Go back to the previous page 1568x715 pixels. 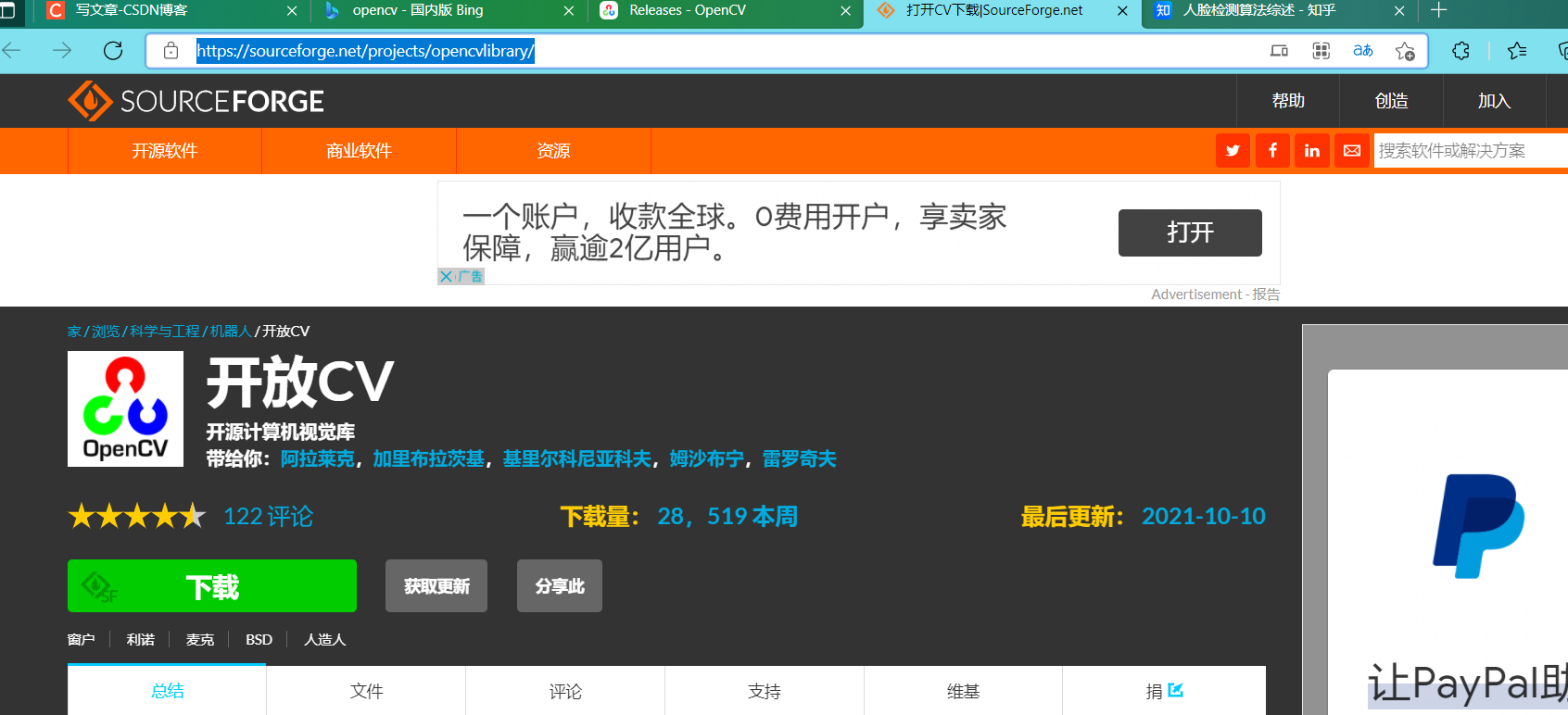pyautogui.click(x=11, y=51)
